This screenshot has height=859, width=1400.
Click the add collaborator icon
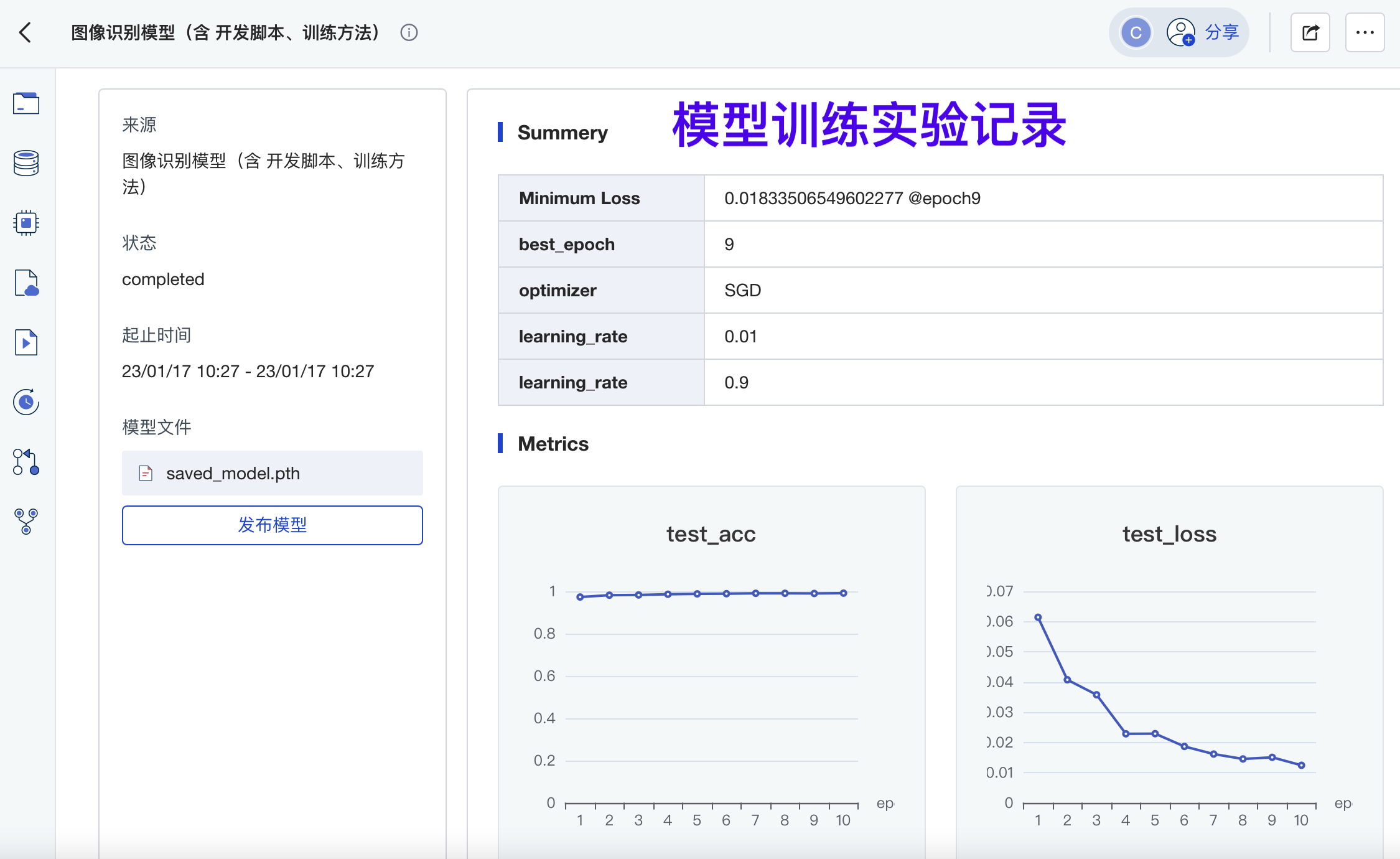[1180, 32]
